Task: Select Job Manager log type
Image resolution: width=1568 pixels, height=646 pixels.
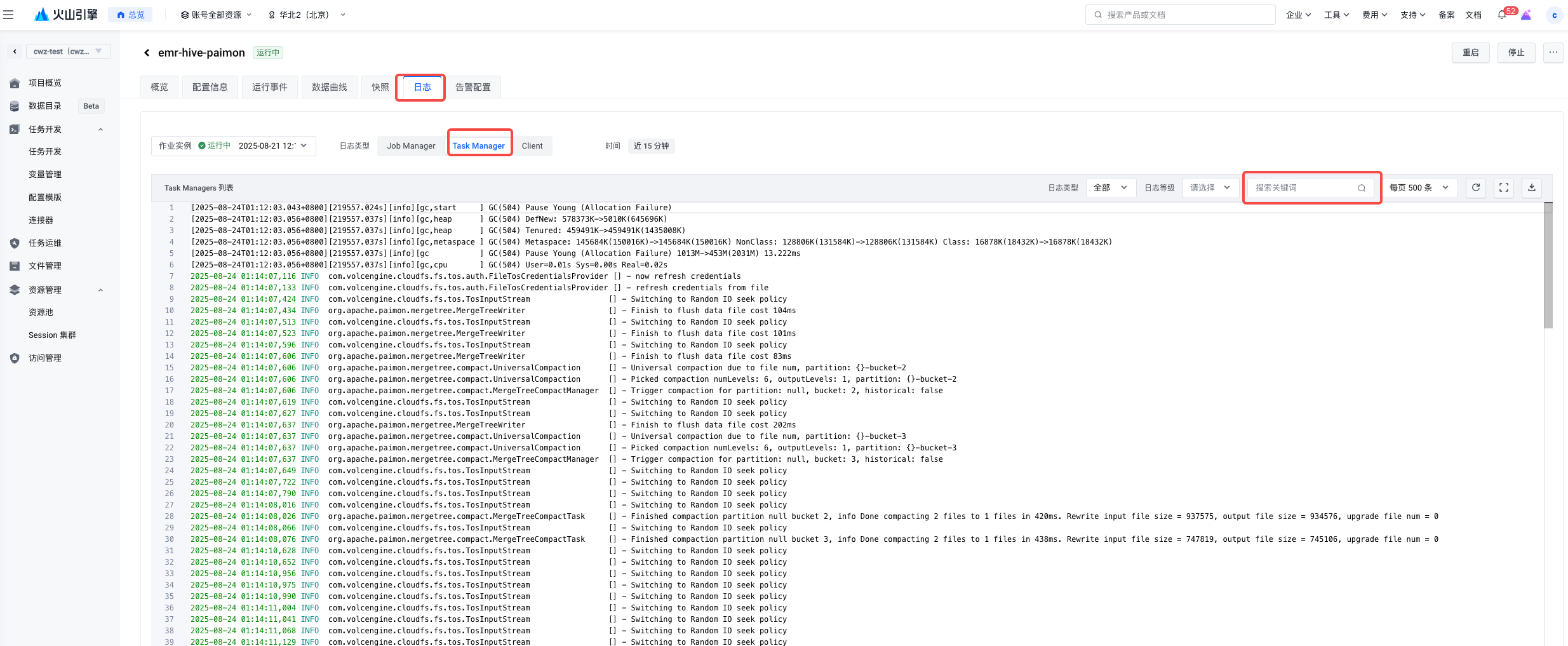Action: (411, 146)
